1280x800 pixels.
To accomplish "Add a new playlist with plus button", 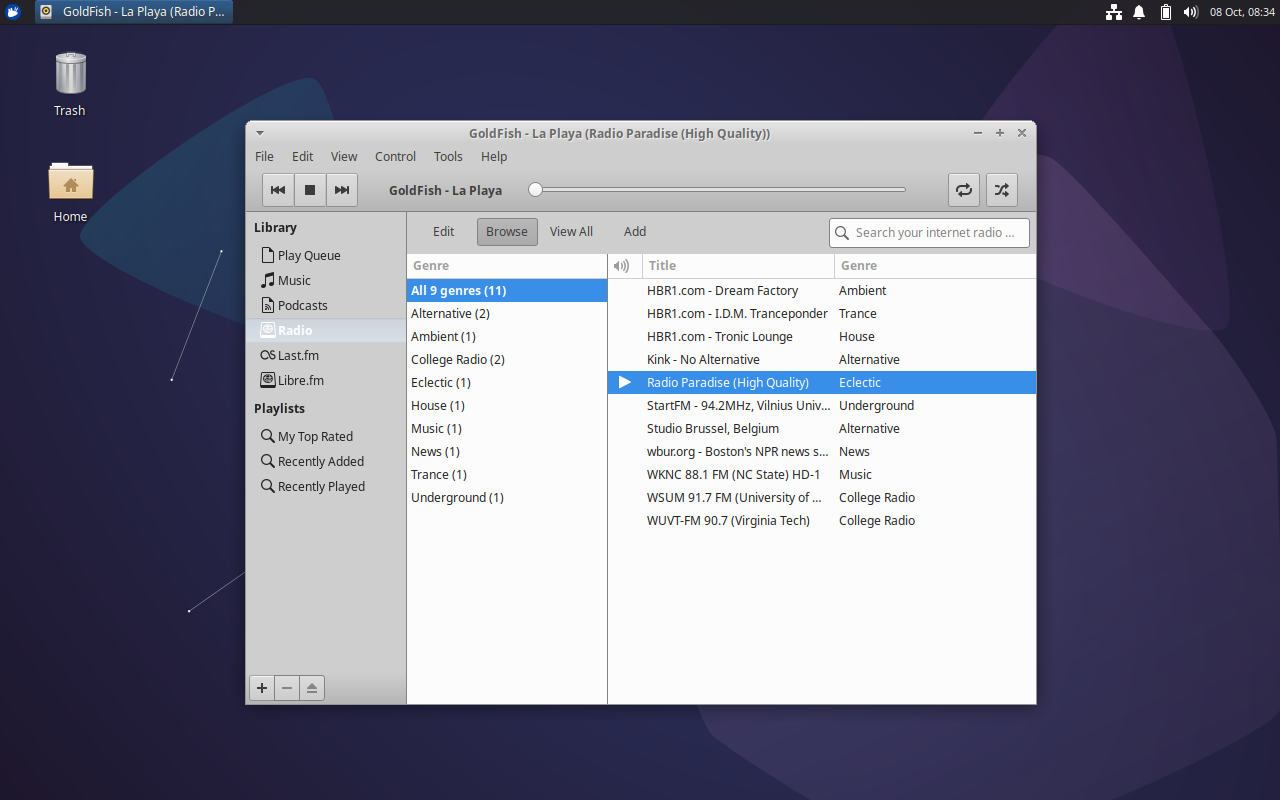I will tap(262, 688).
